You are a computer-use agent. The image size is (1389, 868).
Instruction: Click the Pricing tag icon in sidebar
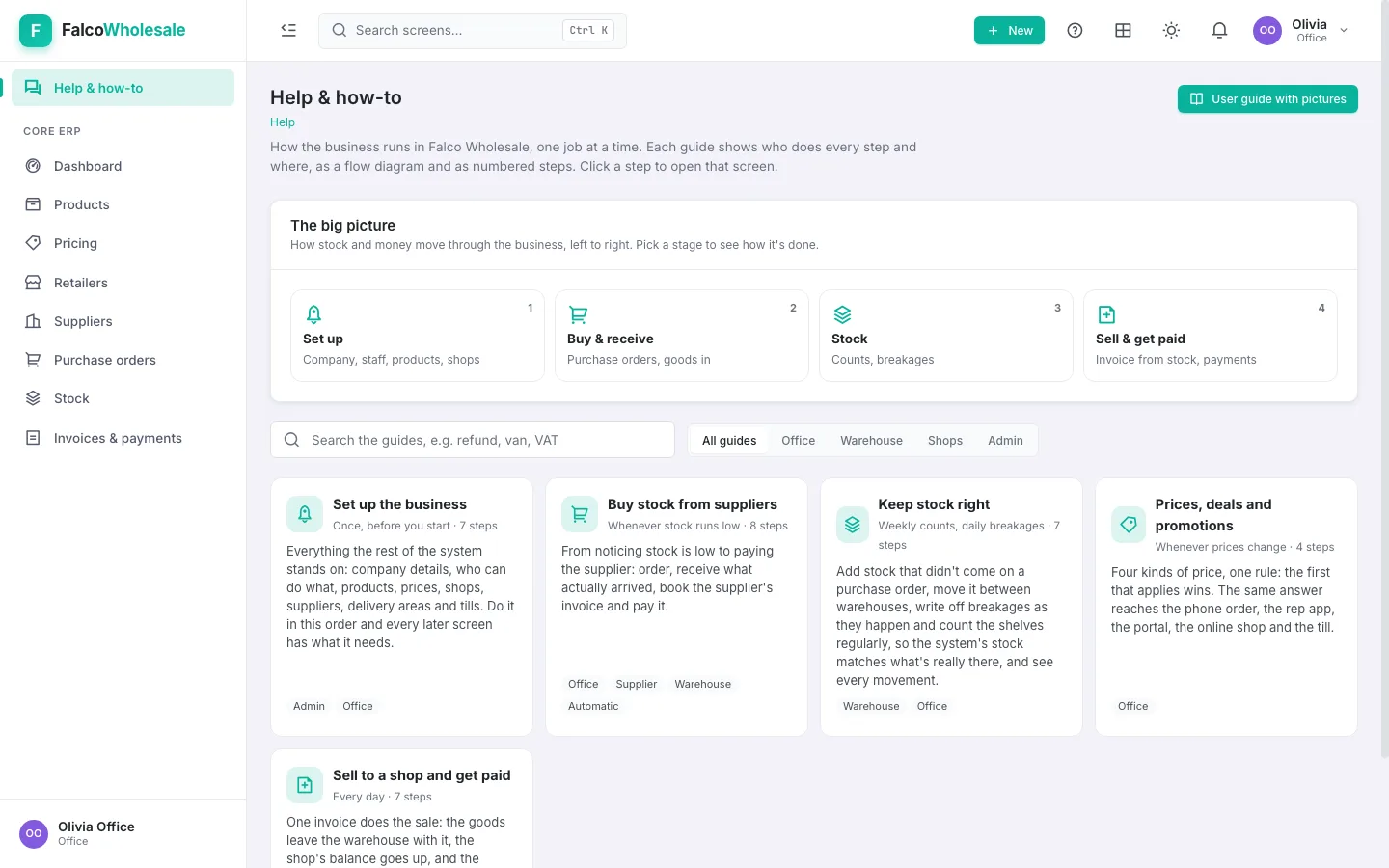[x=33, y=243]
